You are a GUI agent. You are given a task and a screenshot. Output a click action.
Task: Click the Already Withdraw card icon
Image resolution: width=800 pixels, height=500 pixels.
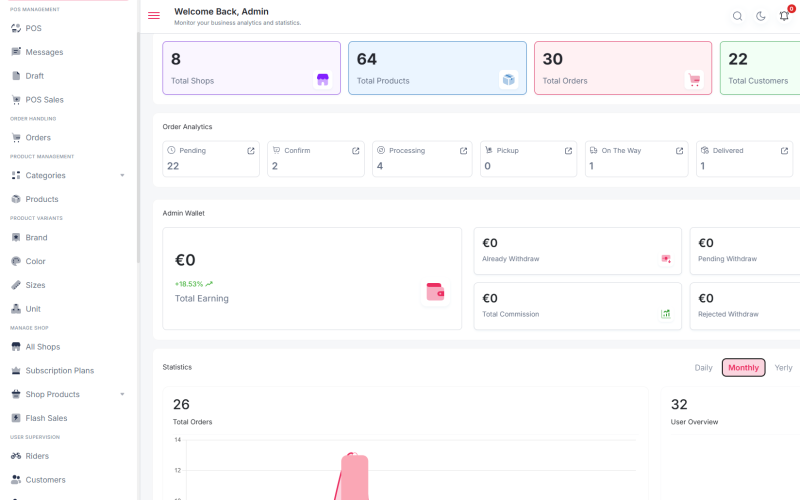666,259
